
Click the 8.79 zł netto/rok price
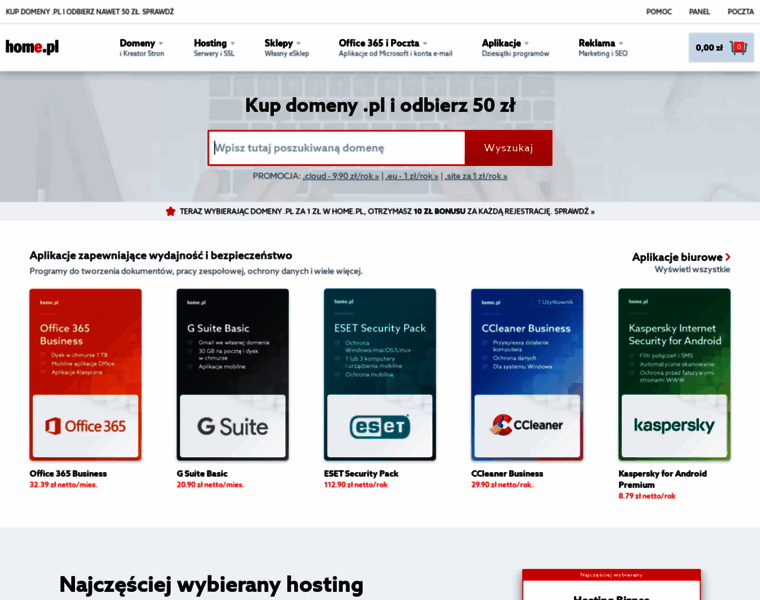click(x=647, y=496)
